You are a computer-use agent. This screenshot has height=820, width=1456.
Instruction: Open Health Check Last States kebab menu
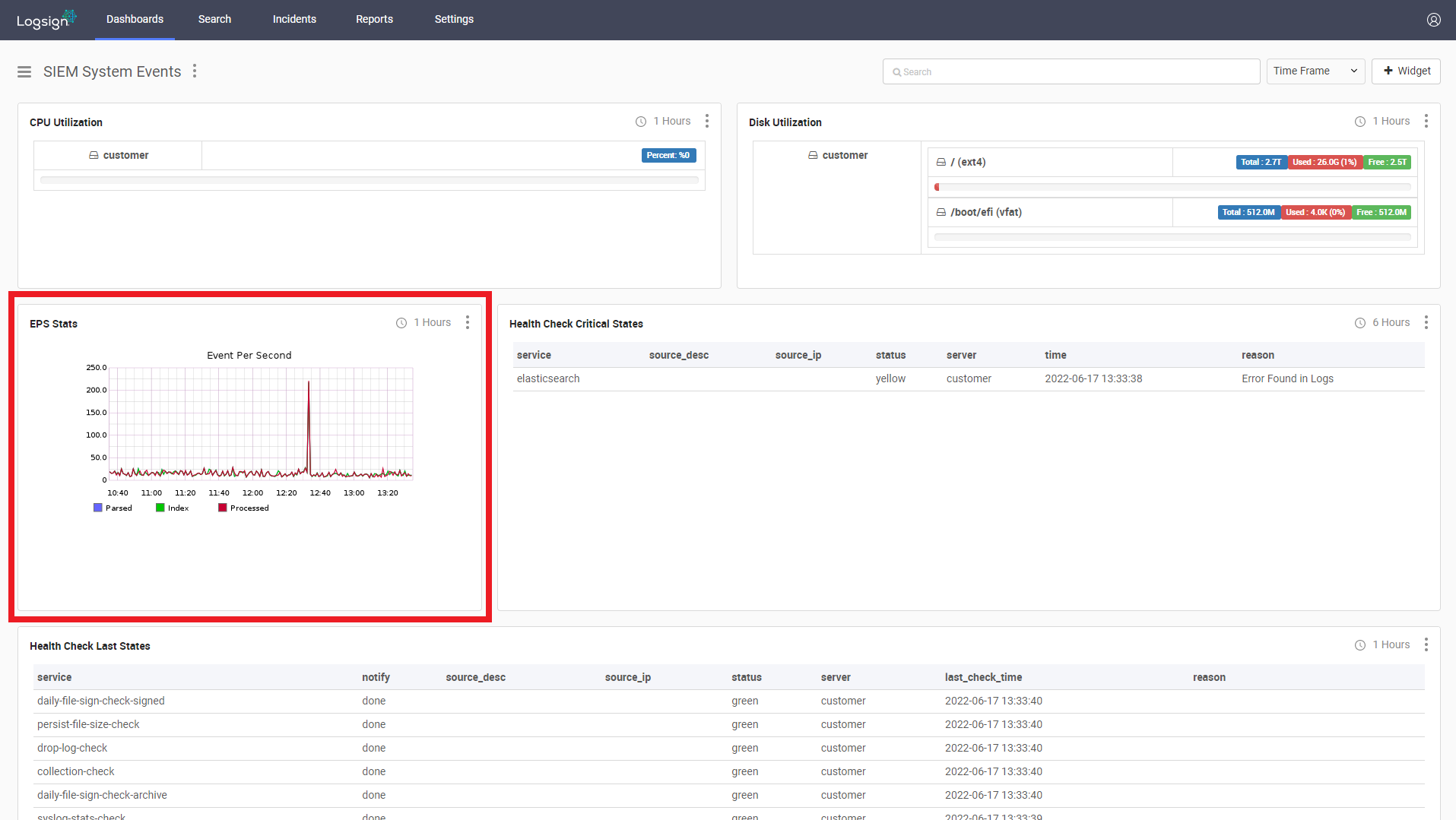click(1426, 644)
